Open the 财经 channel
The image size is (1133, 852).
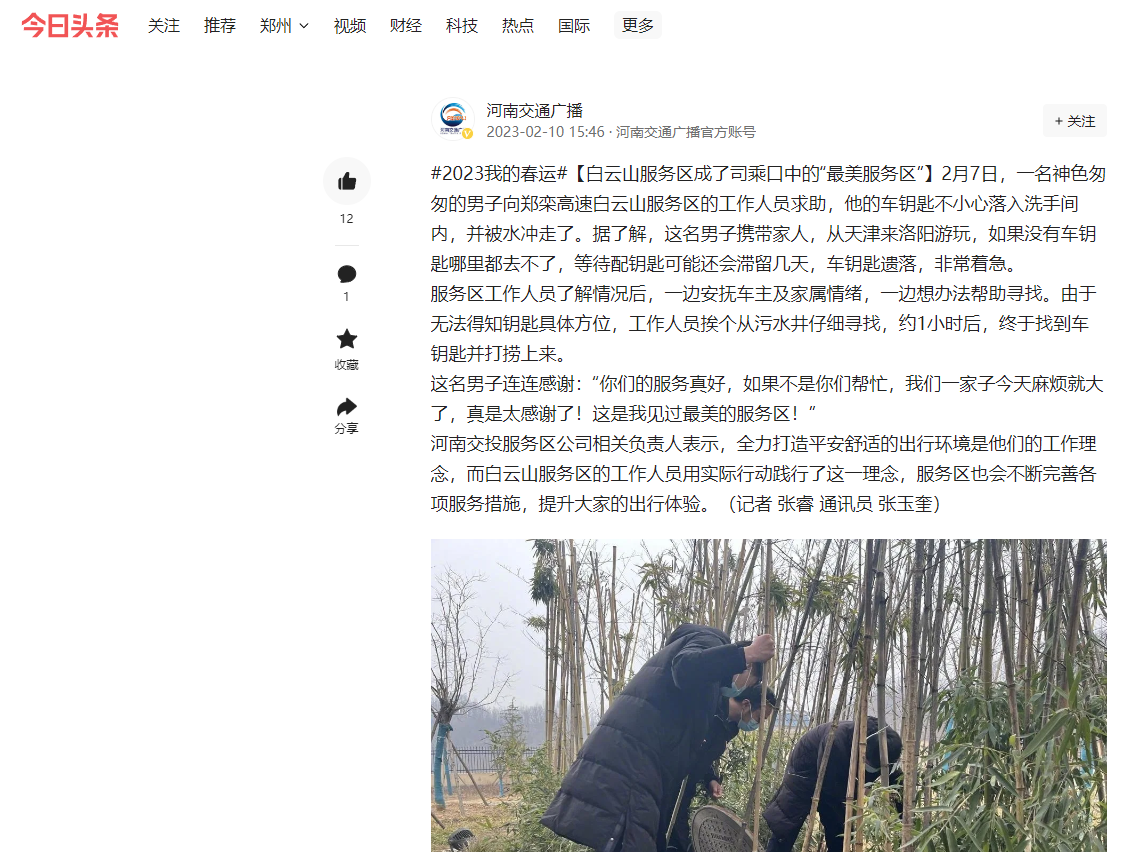click(405, 26)
